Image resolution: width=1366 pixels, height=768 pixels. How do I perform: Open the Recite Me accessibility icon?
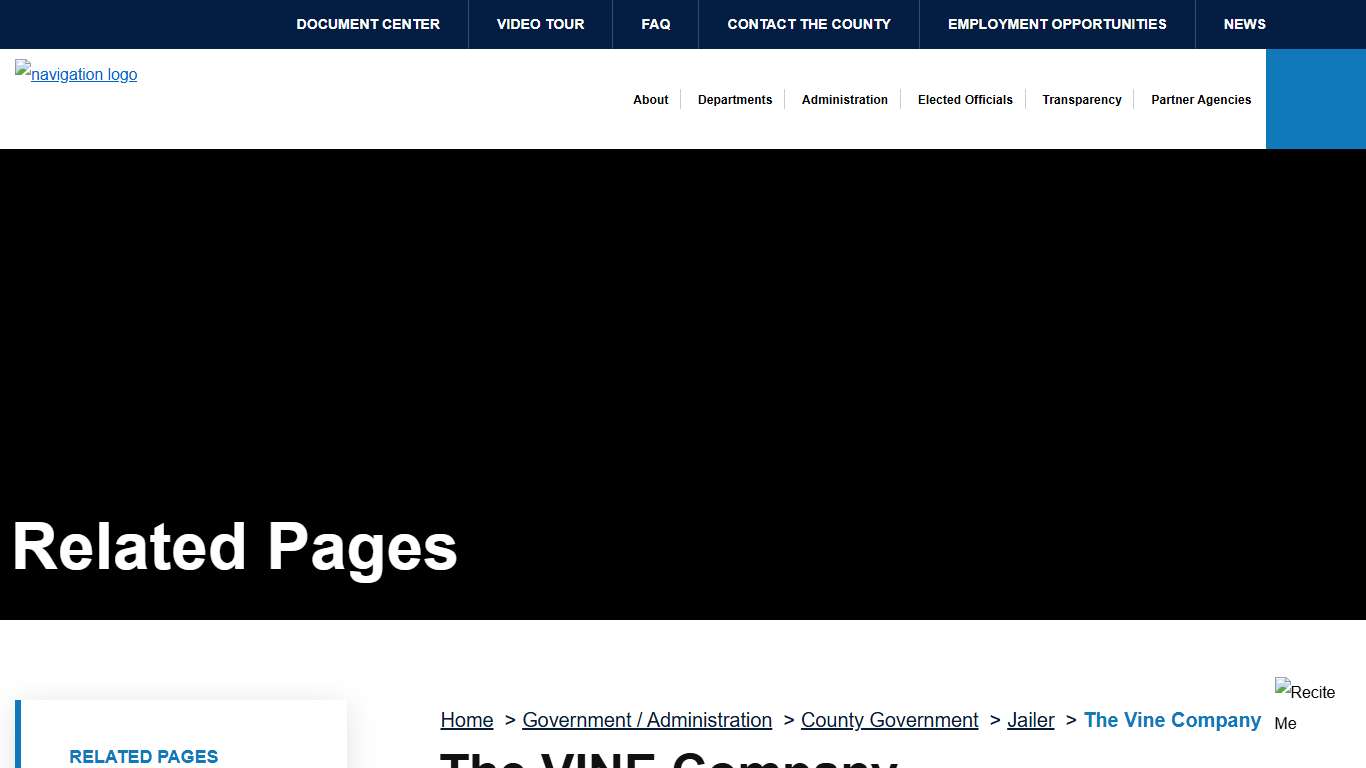tap(1305, 706)
